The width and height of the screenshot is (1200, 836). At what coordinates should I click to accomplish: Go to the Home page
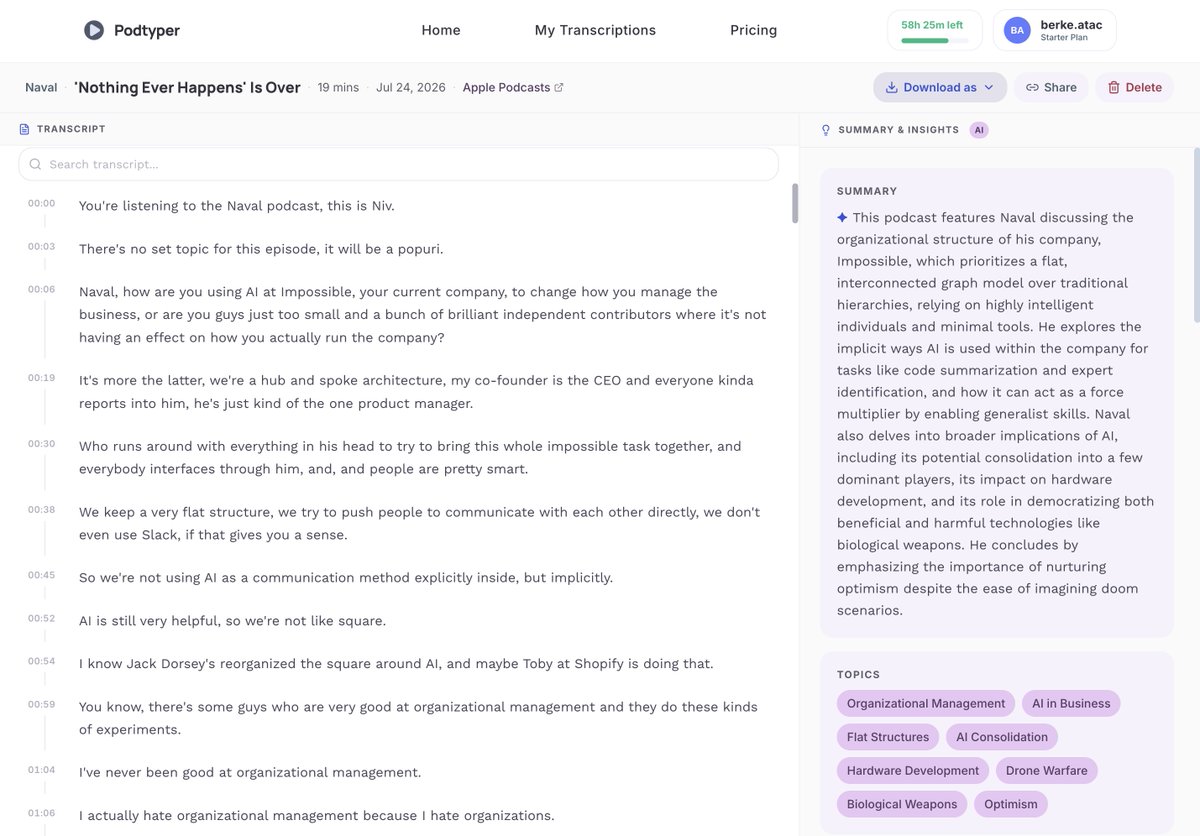coord(441,30)
